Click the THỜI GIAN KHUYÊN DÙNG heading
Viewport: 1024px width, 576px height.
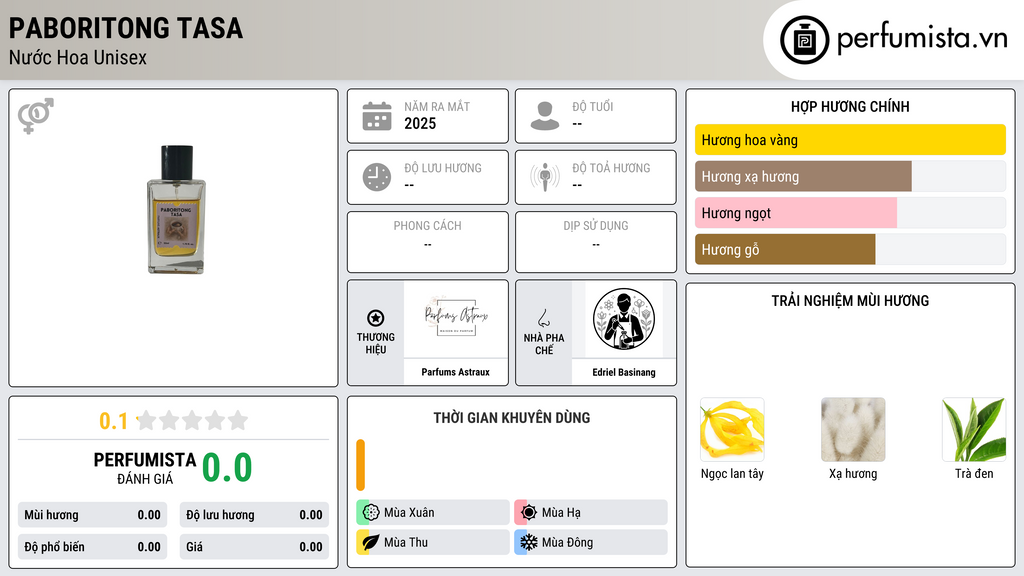click(512, 418)
